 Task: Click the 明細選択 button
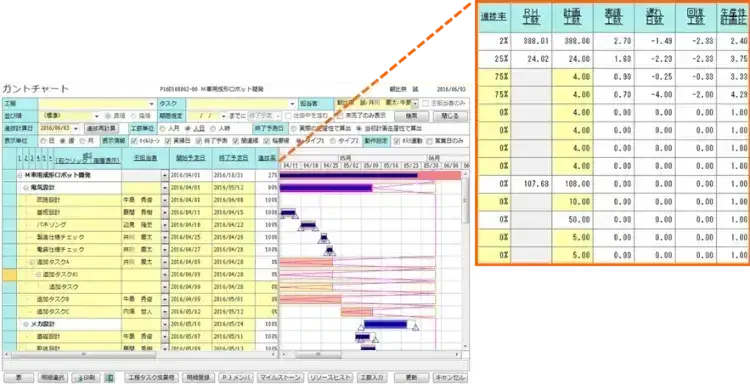[53, 377]
